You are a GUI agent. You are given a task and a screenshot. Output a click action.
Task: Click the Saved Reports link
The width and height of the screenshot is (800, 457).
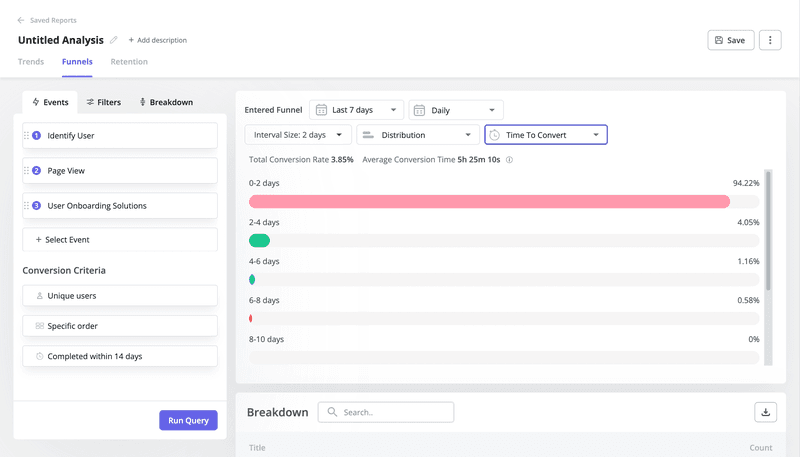53,20
